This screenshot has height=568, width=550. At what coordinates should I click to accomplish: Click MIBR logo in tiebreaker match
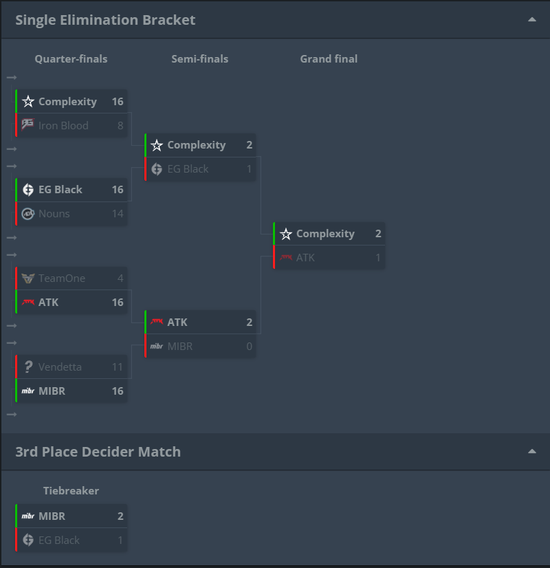[28, 516]
